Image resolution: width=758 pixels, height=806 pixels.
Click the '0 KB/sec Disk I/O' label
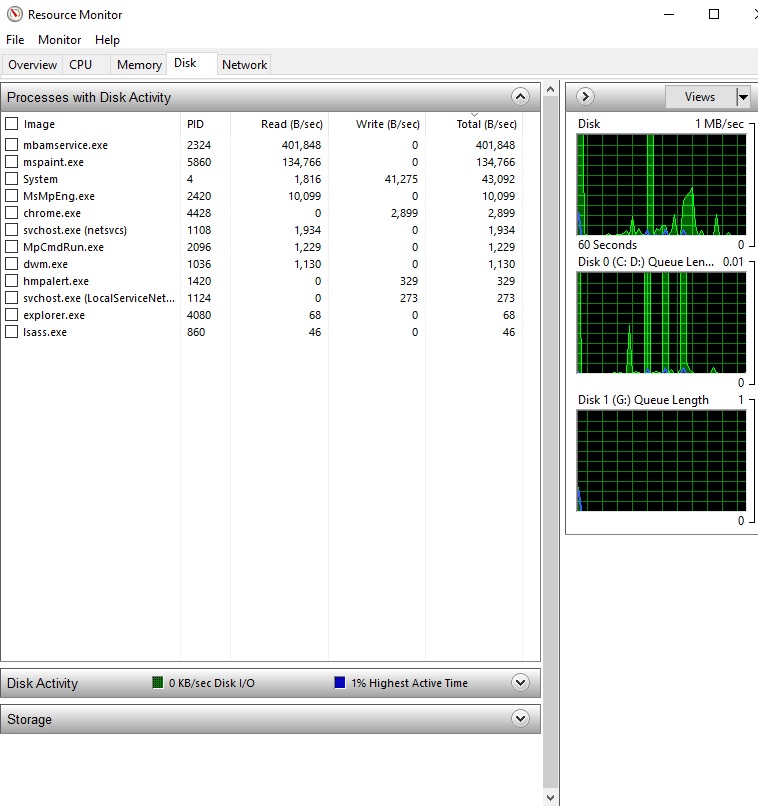[x=212, y=683]
